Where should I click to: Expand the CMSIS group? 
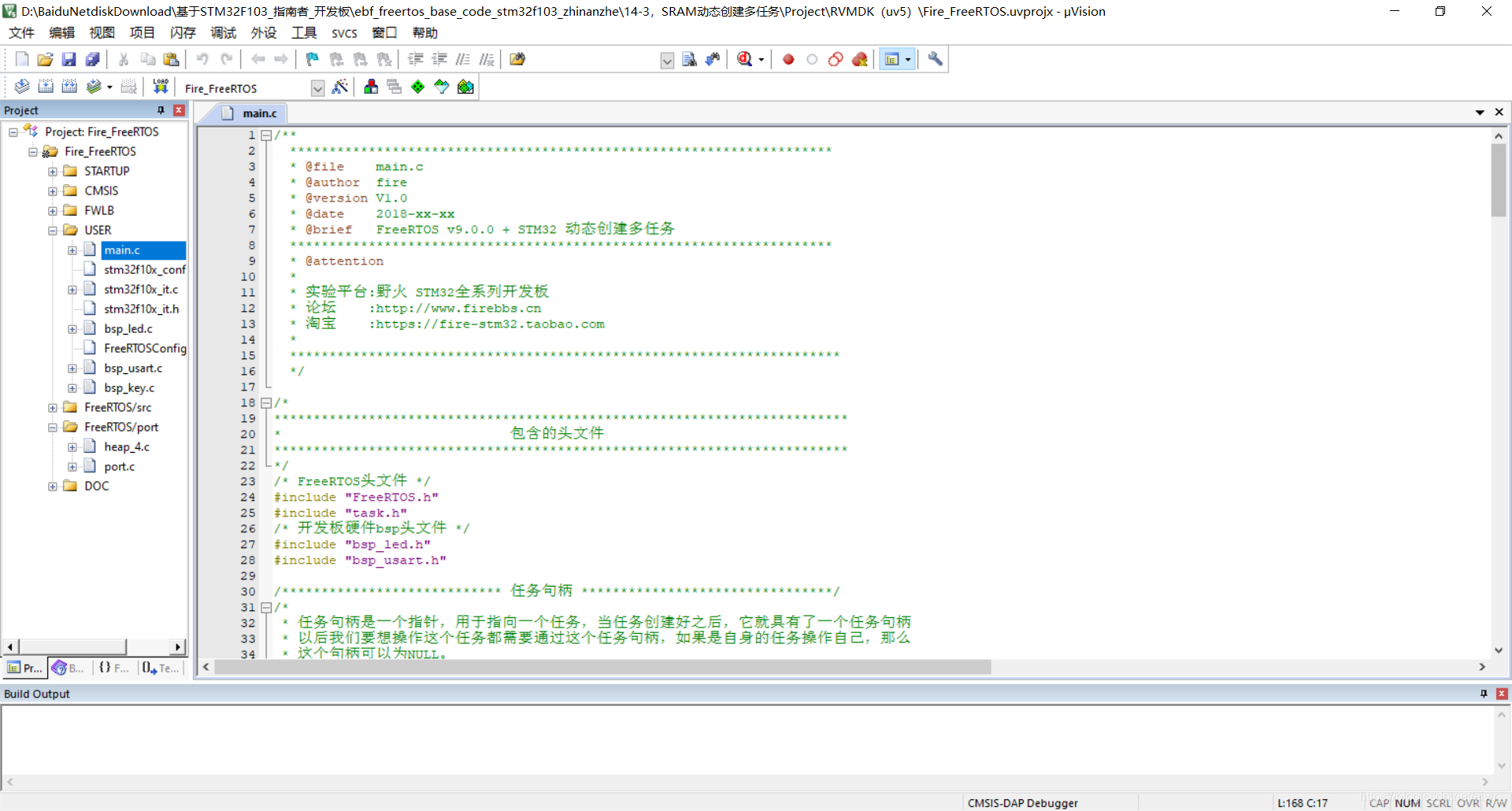pyautogui.click(x=53, y=191)
